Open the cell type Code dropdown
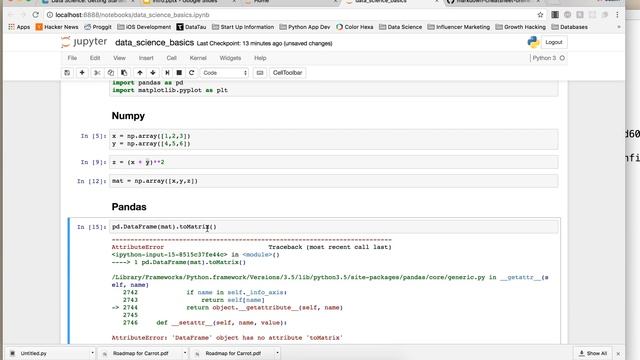The image size is (640, 360). click(x=224, y=73)
